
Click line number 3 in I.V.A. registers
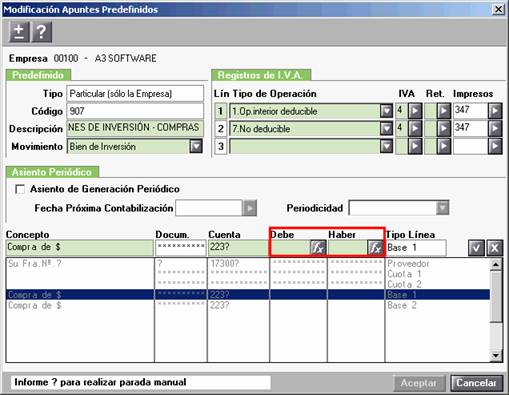tap(220, 146)
